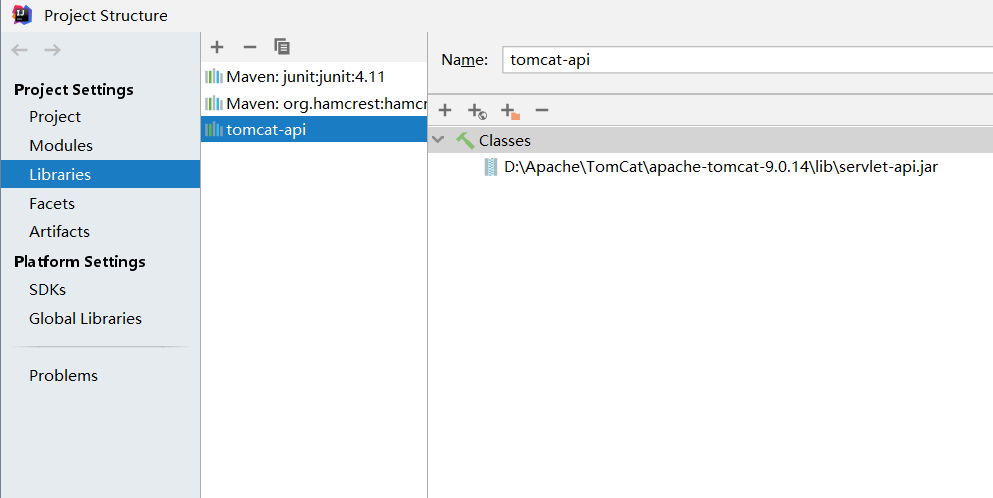Select the Classes tree node
993x498 pixels.
coord(711,141)
